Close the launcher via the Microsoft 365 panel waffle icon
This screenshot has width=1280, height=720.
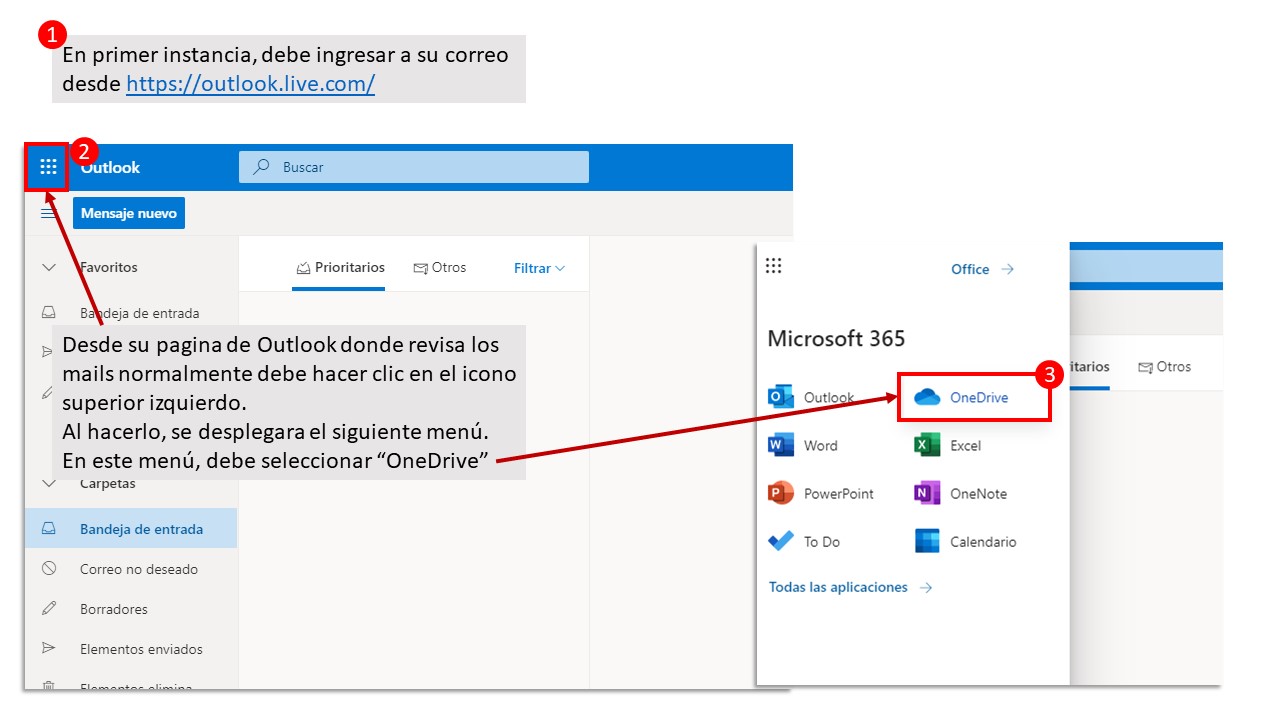[773, 265]
